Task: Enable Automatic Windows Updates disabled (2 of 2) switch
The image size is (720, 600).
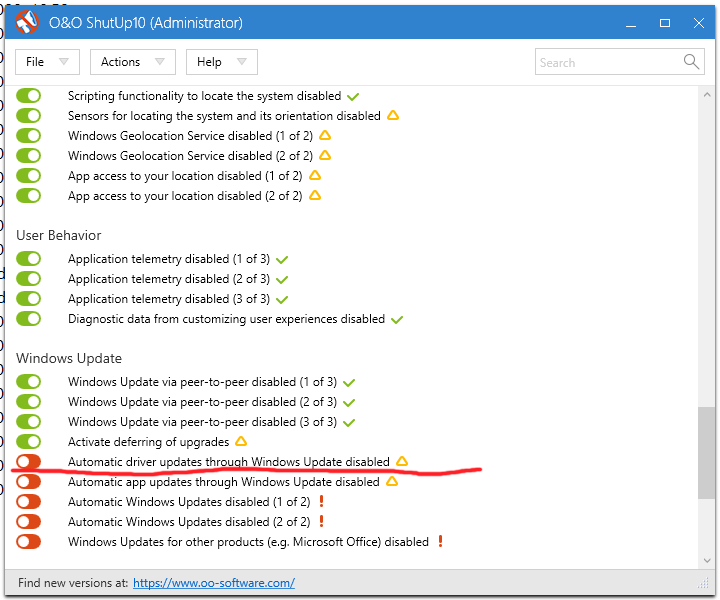Action: click(28, 521)
